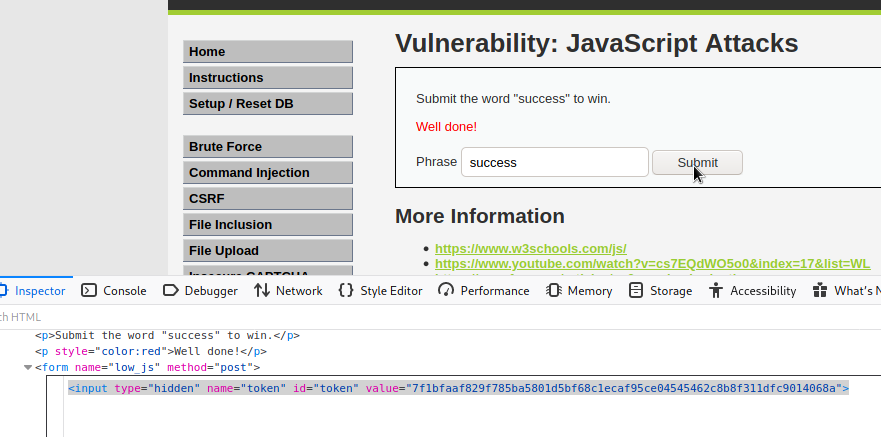Open the Accessibility tab label
The height and width of the screenshot is (437, 881).
click(763, 291)
